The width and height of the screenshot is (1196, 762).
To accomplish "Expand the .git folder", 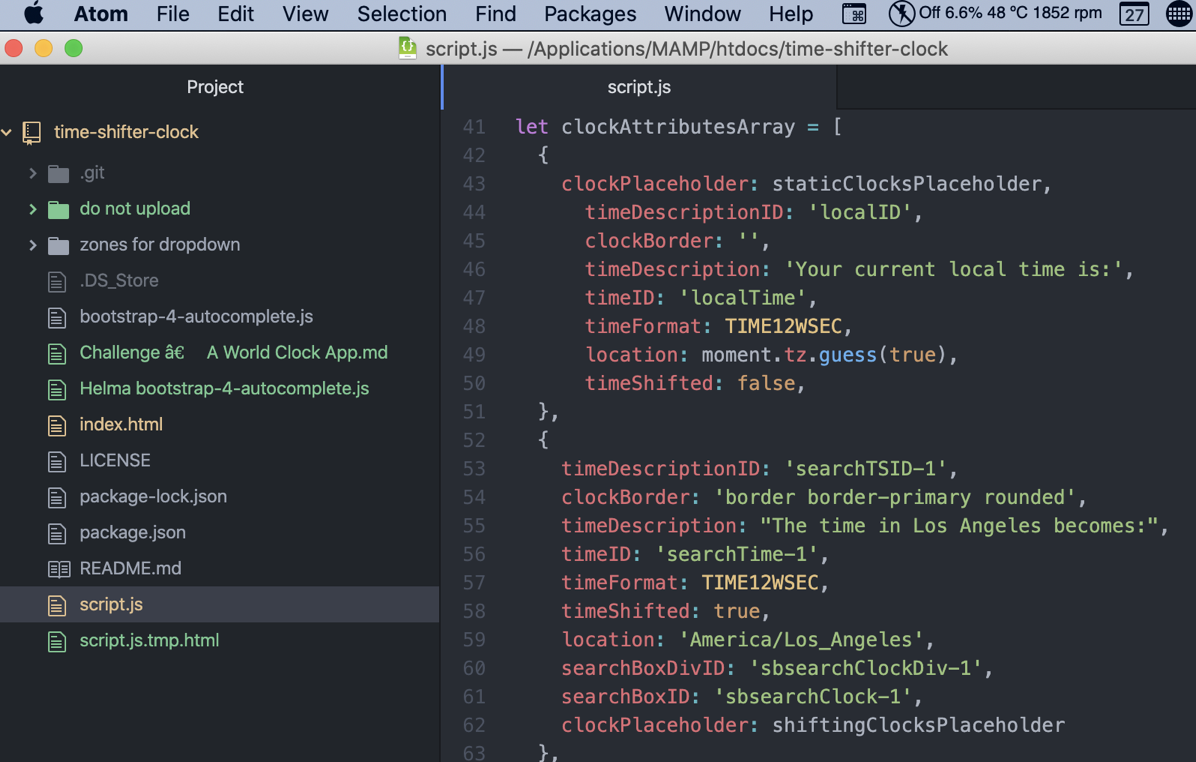I will (33, 173).
